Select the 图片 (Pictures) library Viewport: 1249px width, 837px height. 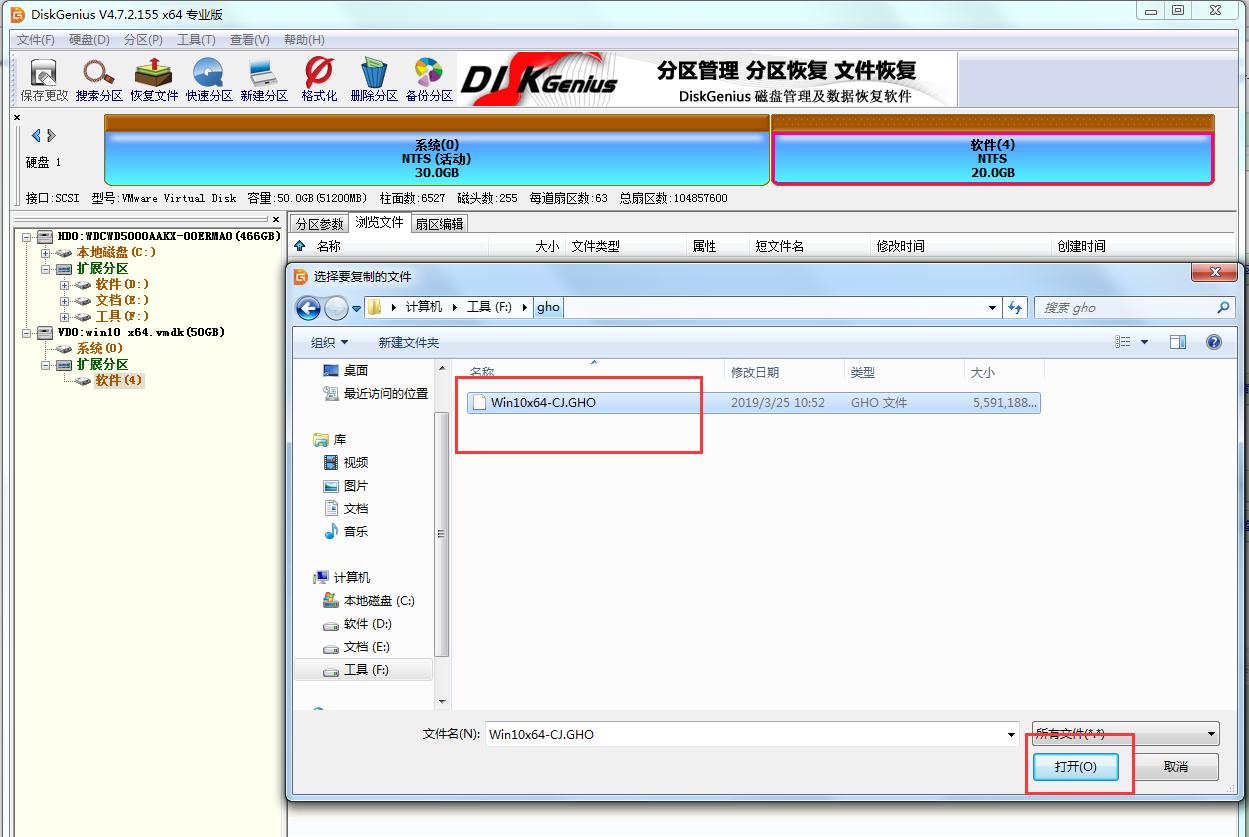coord(346,485)
